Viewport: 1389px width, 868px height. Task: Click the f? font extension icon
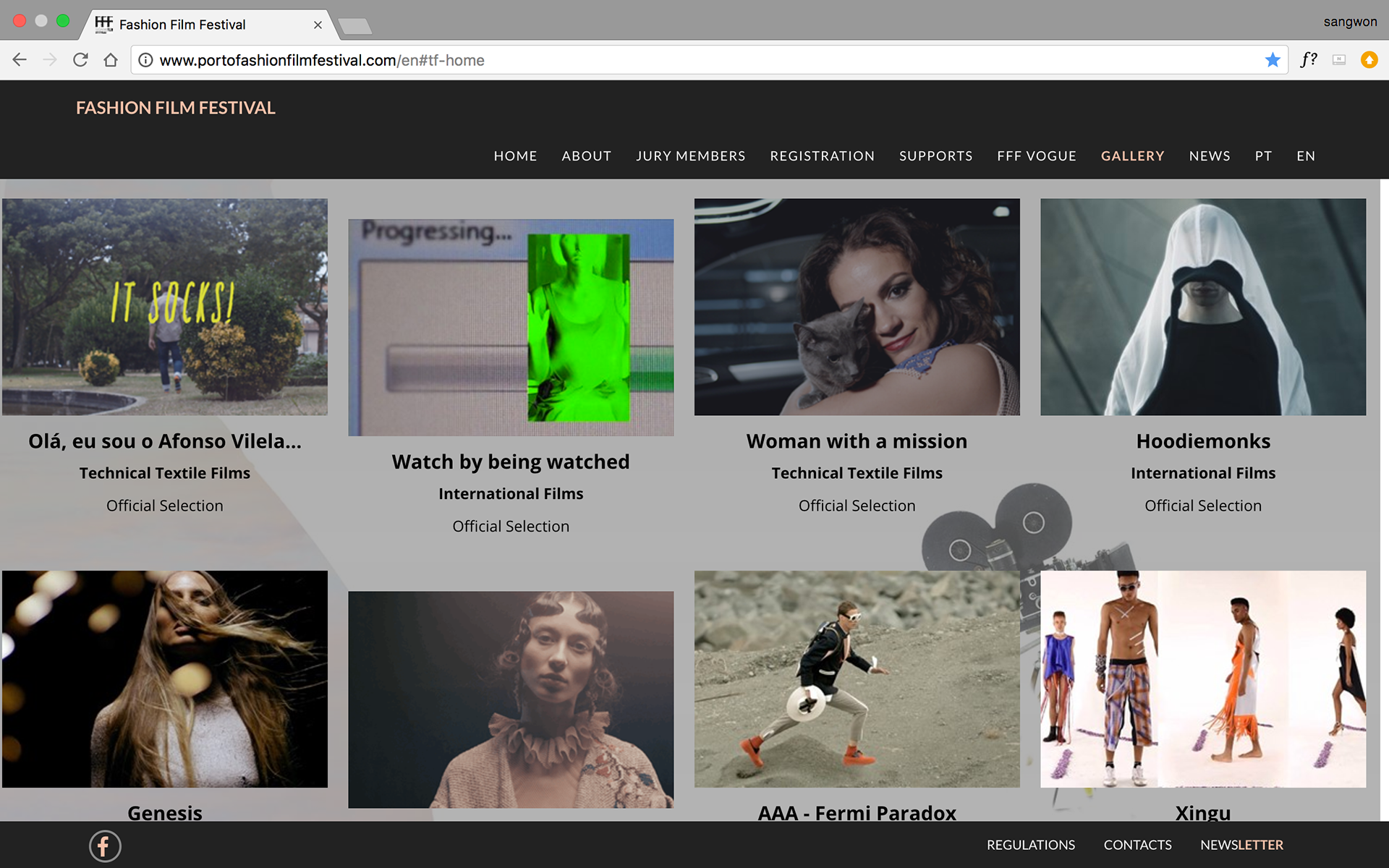pos(1308,60)
